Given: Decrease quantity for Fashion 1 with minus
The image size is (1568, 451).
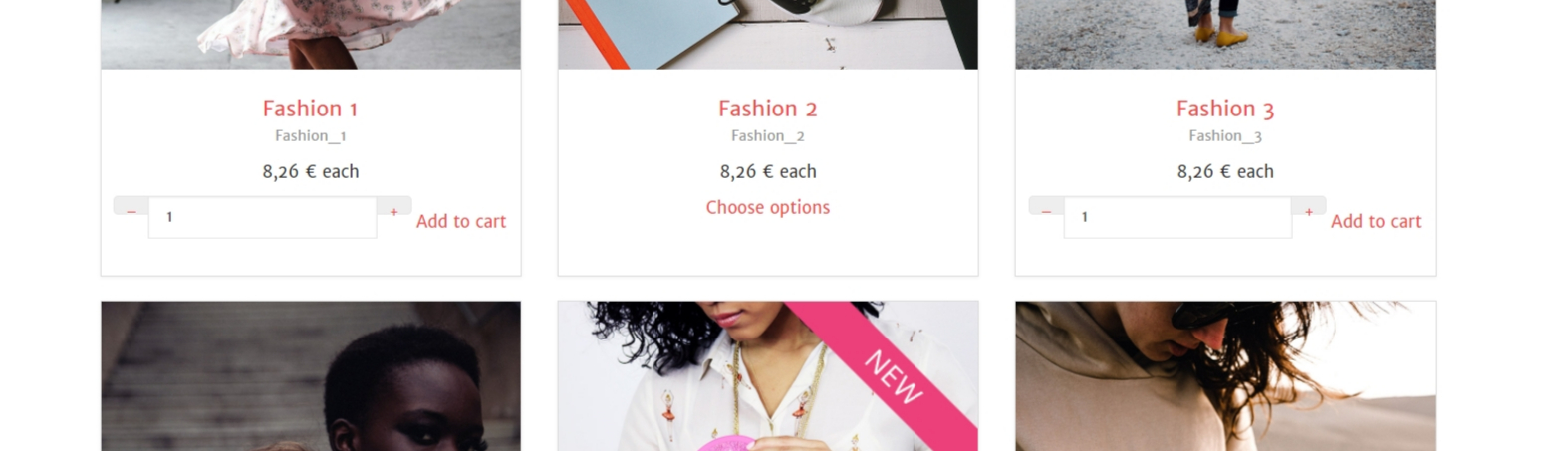Looking at the screenshot, I should pyautogui.click(x=131, y=207).
